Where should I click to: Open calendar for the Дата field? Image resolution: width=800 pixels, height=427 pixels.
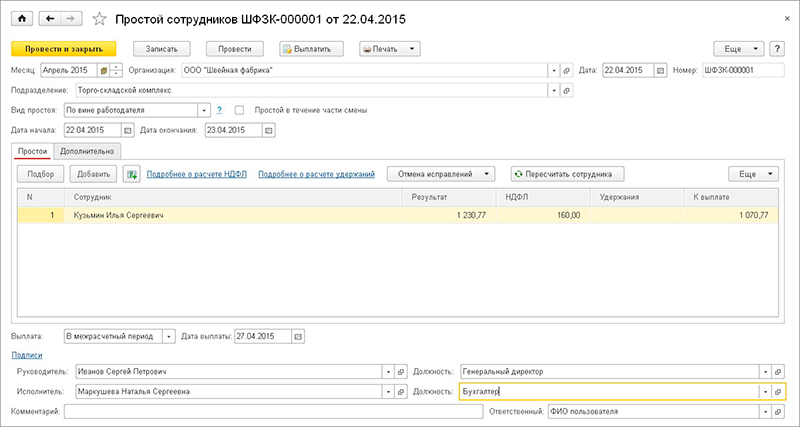[x=661, y=70]
